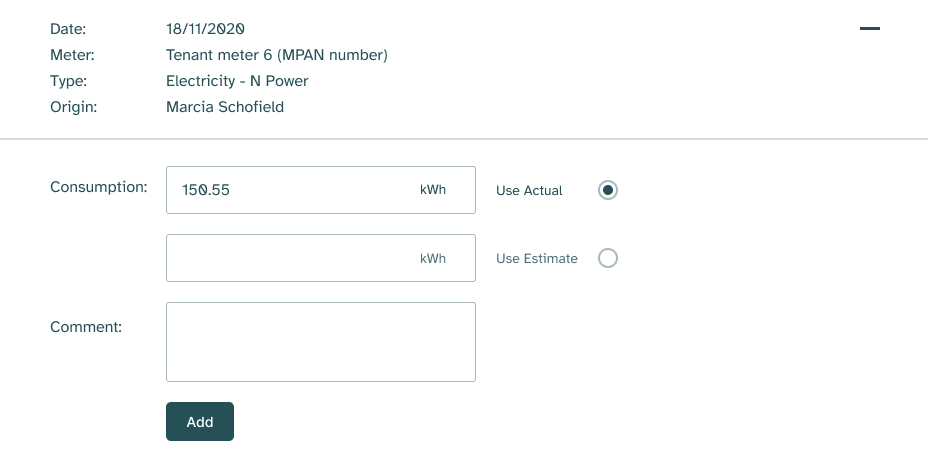The image size is (928, 457).
Task: Click the "Use Actual" text label
Action: (x=529, y=190)
